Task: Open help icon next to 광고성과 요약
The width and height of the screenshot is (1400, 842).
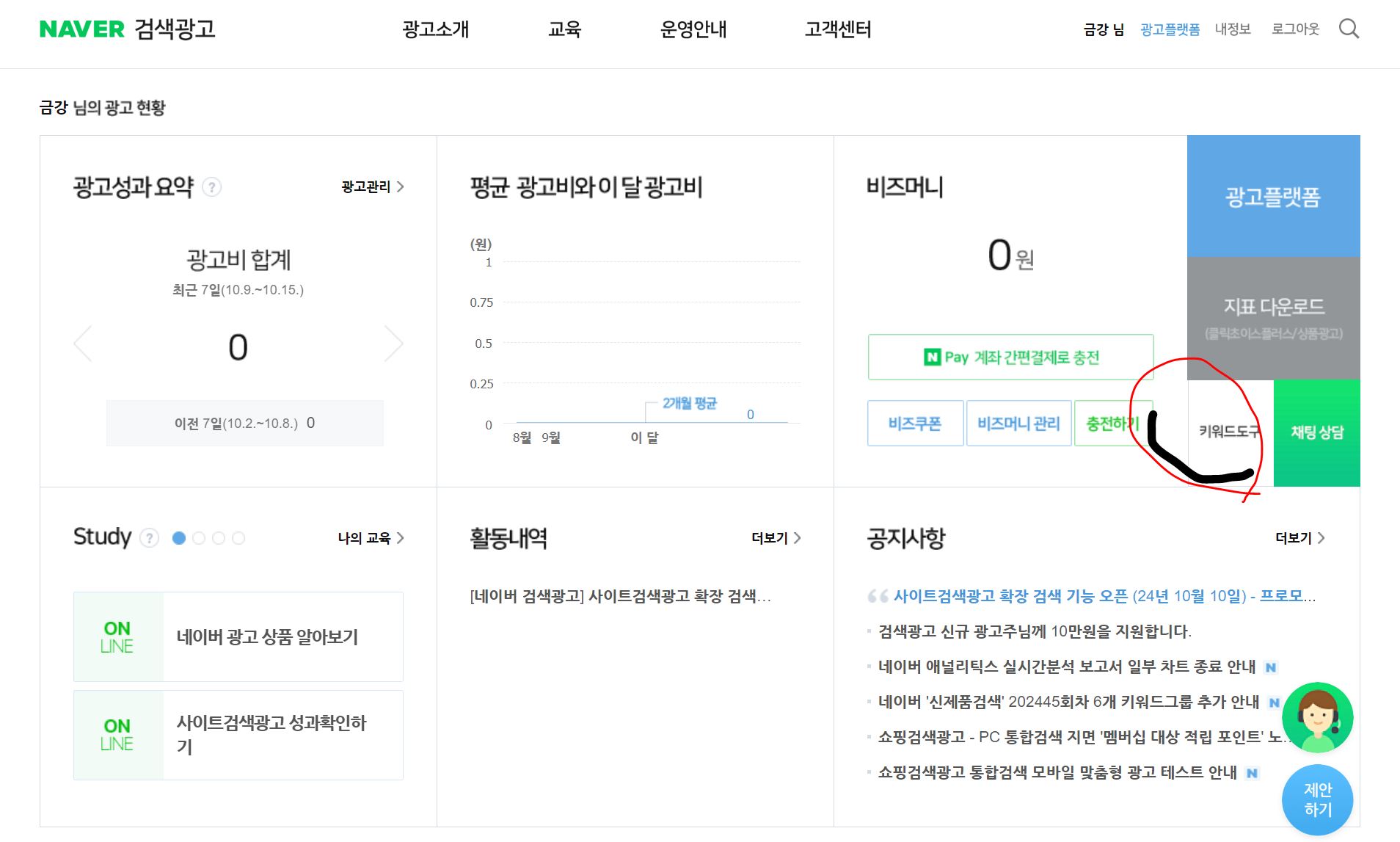Action: pos(211,187)
